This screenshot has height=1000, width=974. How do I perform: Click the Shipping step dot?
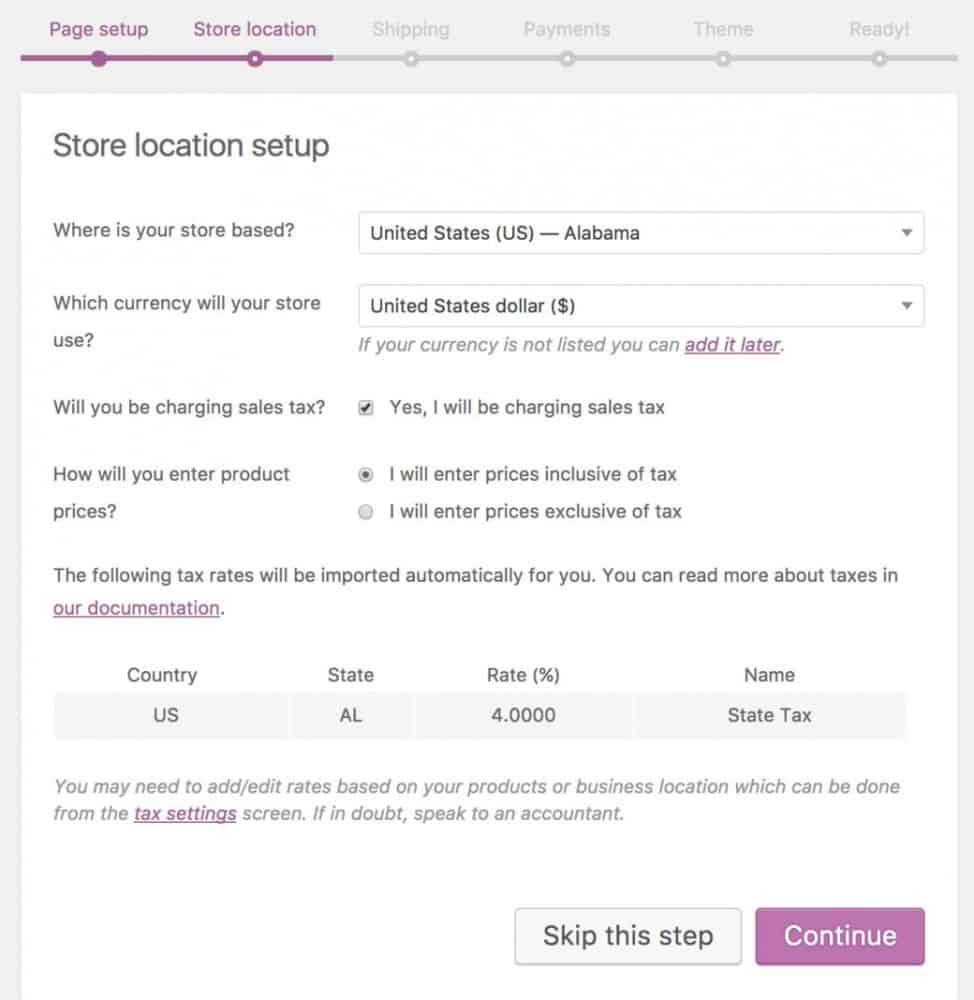411,59
